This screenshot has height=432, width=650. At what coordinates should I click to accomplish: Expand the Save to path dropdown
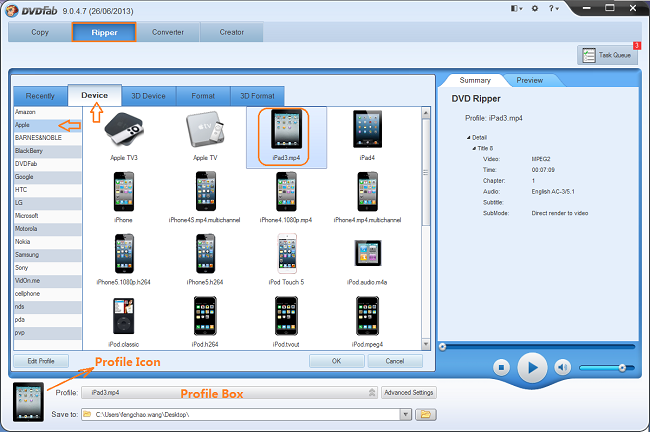[405, 414]
